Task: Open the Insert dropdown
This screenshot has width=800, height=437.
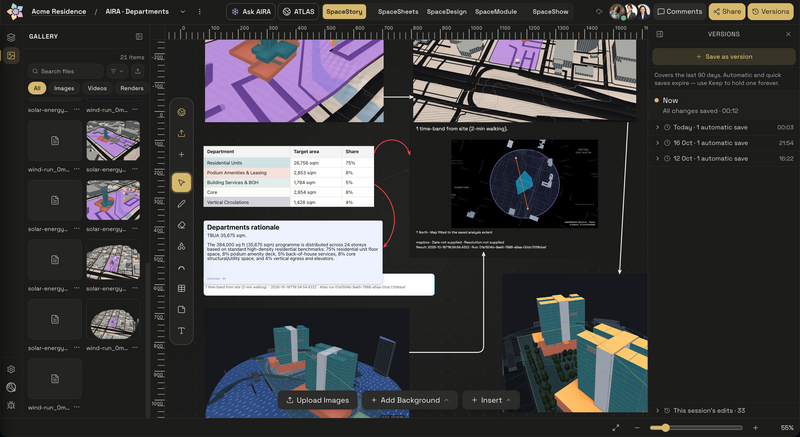Action: [x=491, y=400]
